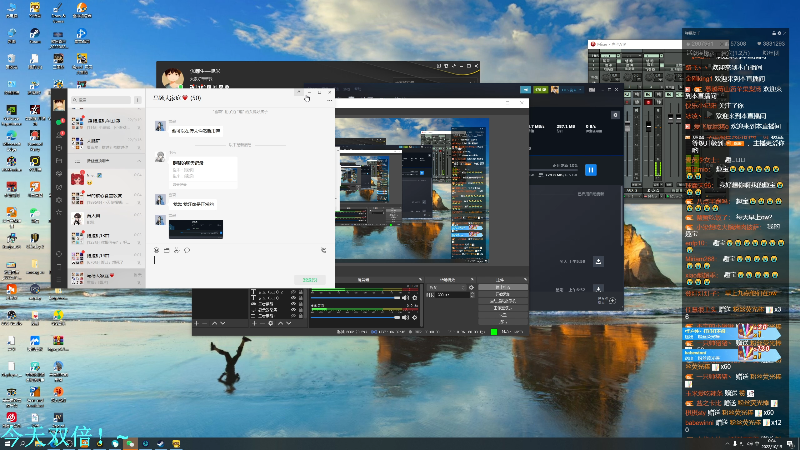Screen dimensions: 800x450
Task: Hide the topmost text source in OBS
Action: click(x=293, y=292)
